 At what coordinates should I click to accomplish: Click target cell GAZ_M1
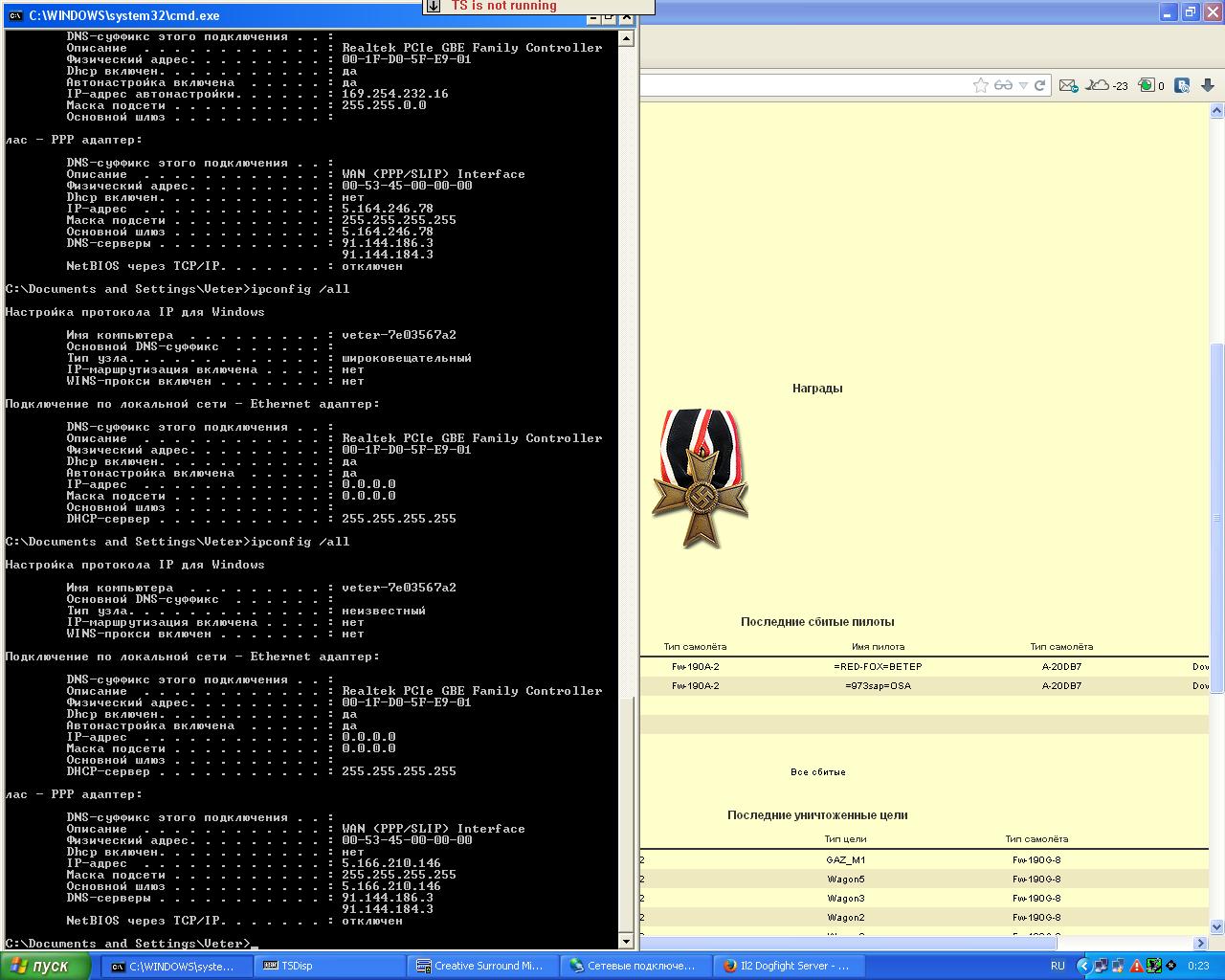click(846, 859)
